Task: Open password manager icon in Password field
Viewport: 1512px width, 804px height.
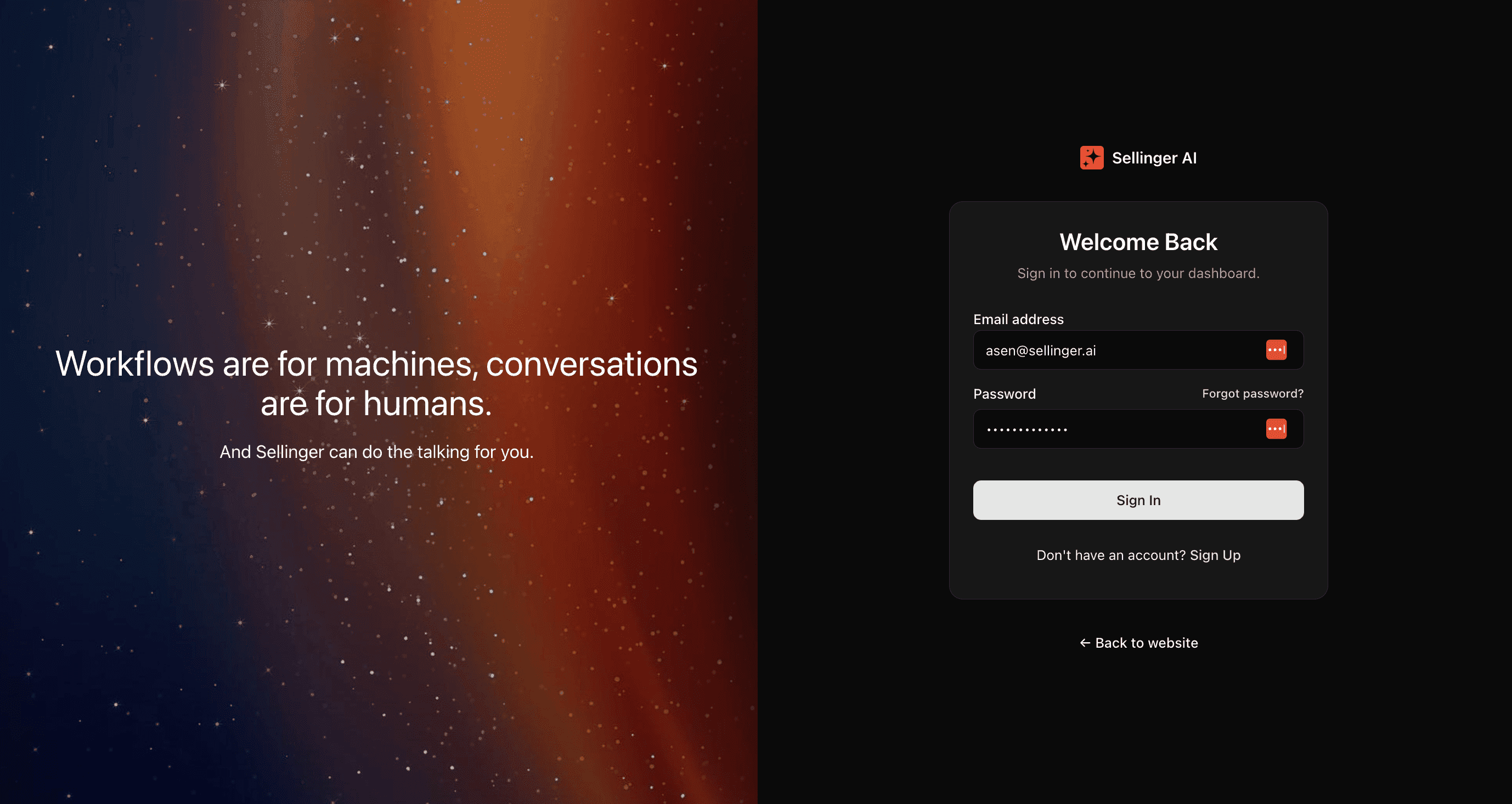Action: coord(1276,429)
